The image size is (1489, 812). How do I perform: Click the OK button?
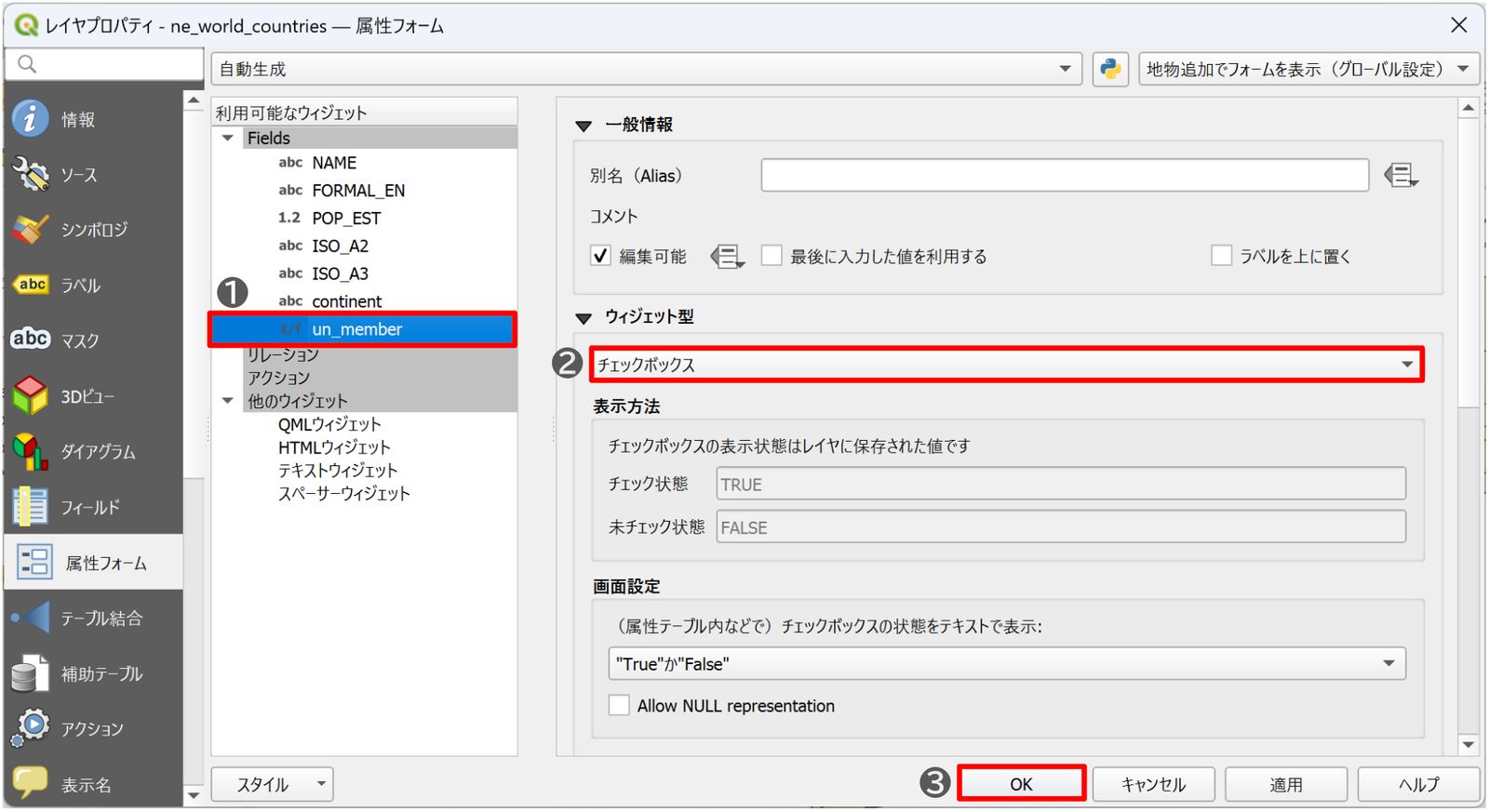pos(1021,784)
